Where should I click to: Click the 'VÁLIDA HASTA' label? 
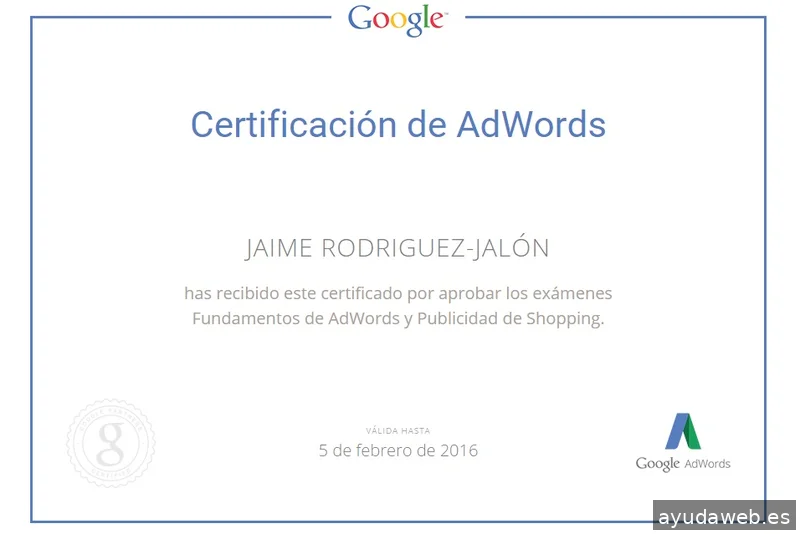(398, 431)
